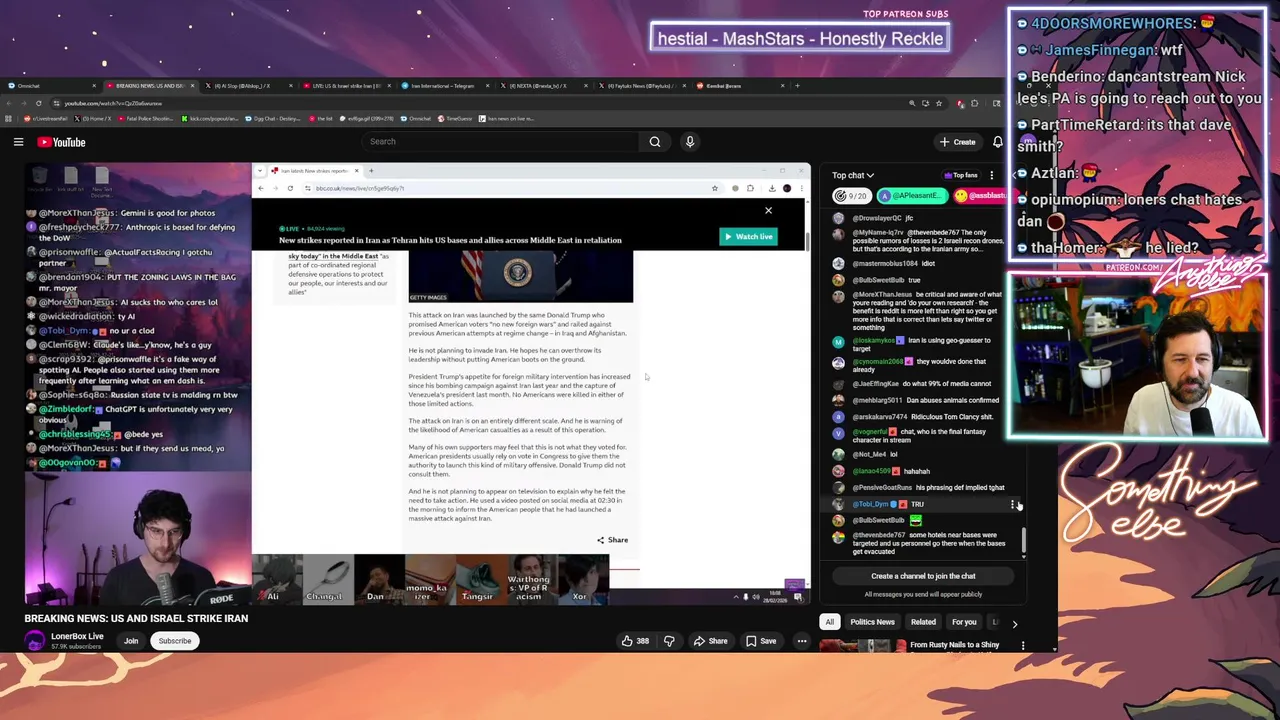Open From Rusty Nails to a Shiny video

pos(955,645)
